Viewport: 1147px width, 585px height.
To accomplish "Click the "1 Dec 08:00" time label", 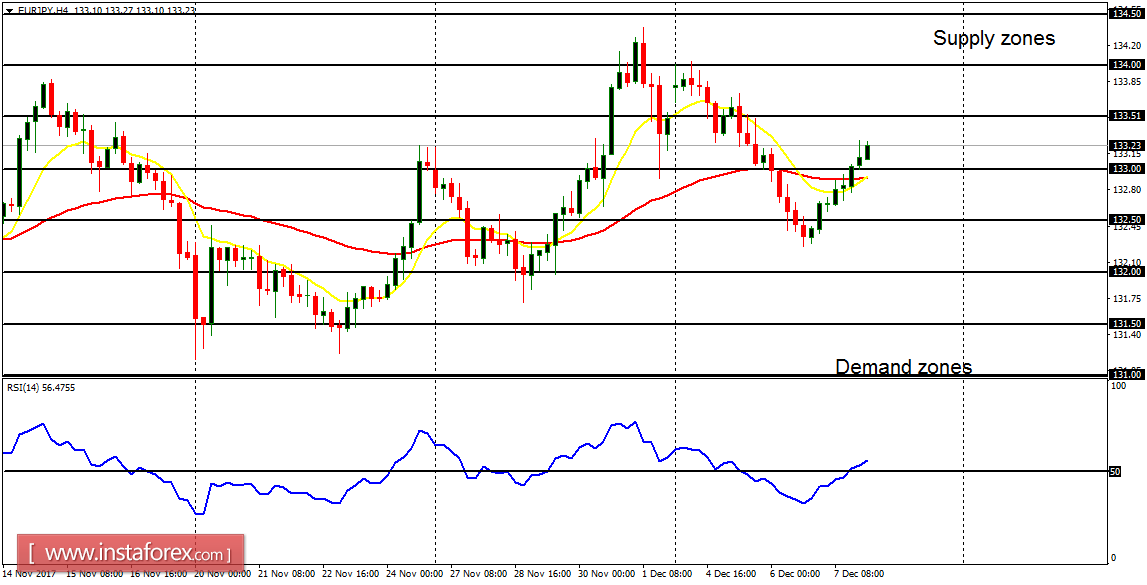I will tap(666, 574).
